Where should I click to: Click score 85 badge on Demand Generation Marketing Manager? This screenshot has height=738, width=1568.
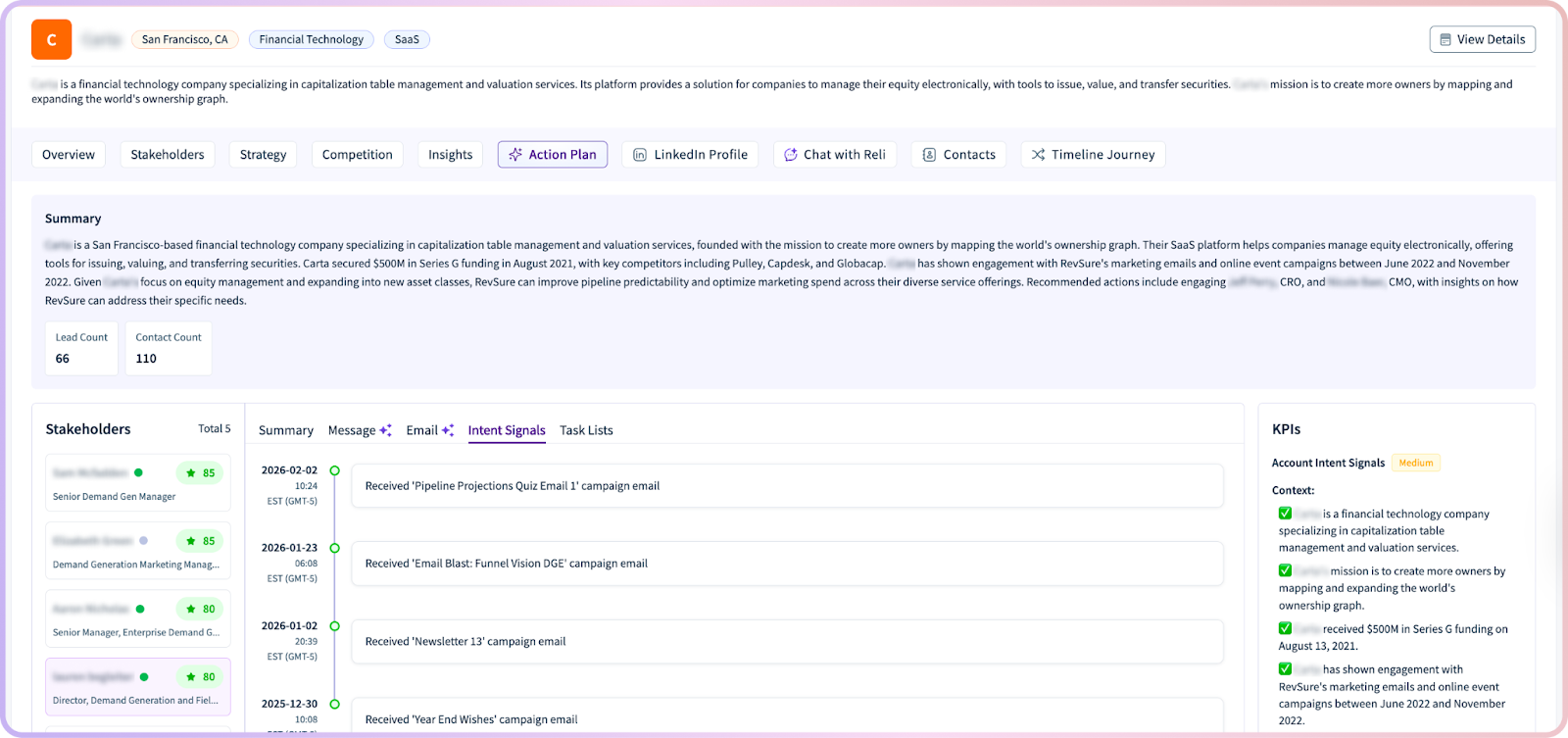coord(200,541)
